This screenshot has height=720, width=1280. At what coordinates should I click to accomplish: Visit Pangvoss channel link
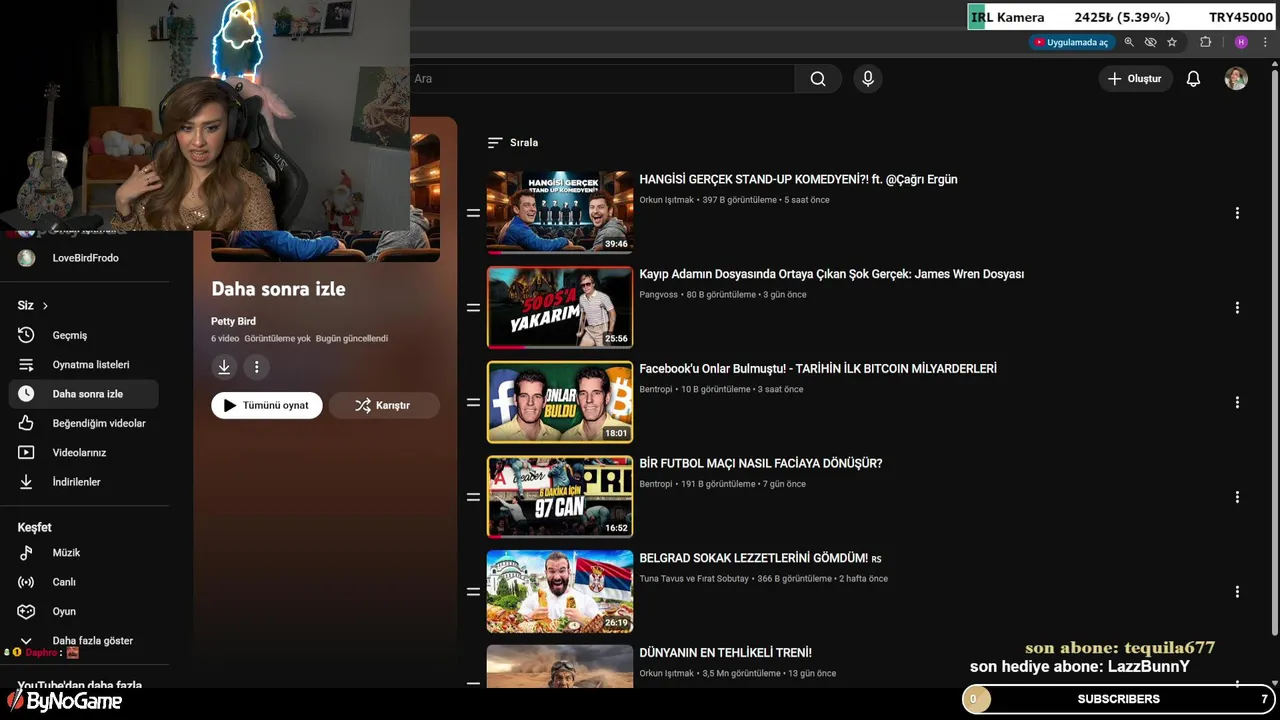[x=658, y=295]
